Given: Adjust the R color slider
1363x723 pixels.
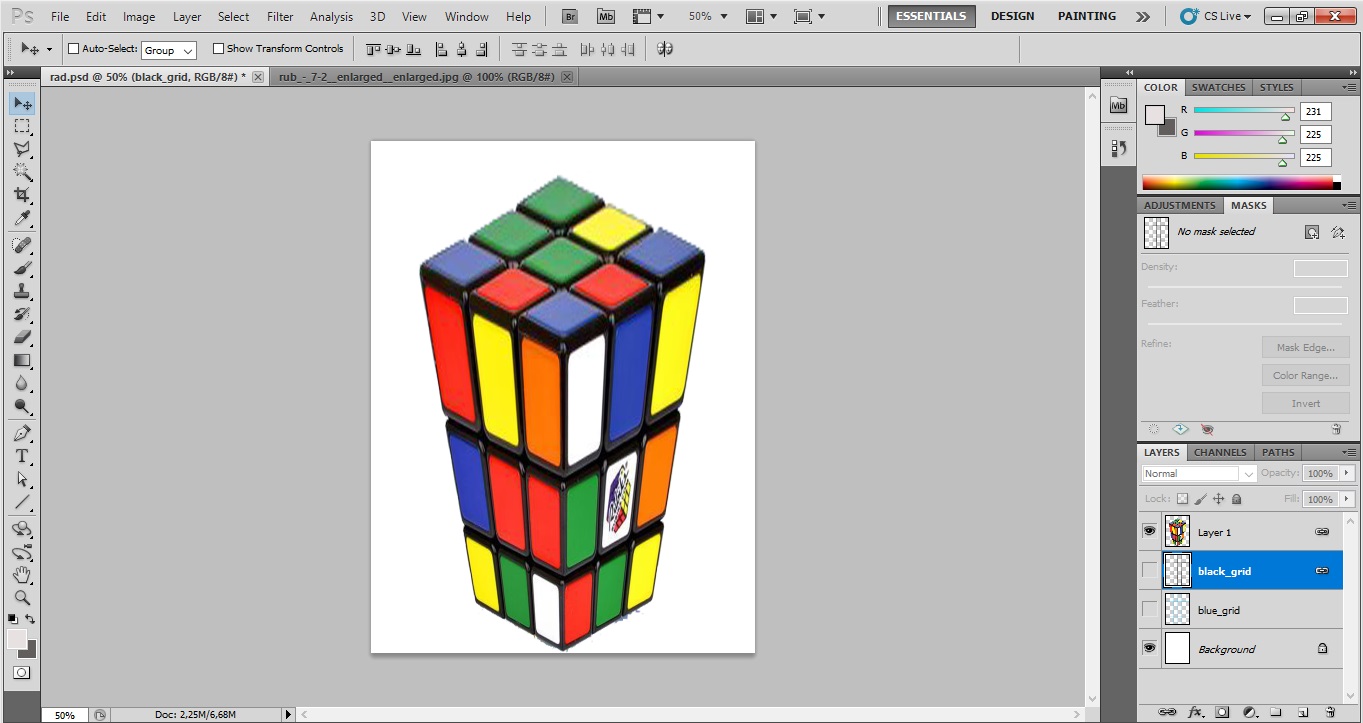Looking at the screenshot, I should tap(1285, 115).
